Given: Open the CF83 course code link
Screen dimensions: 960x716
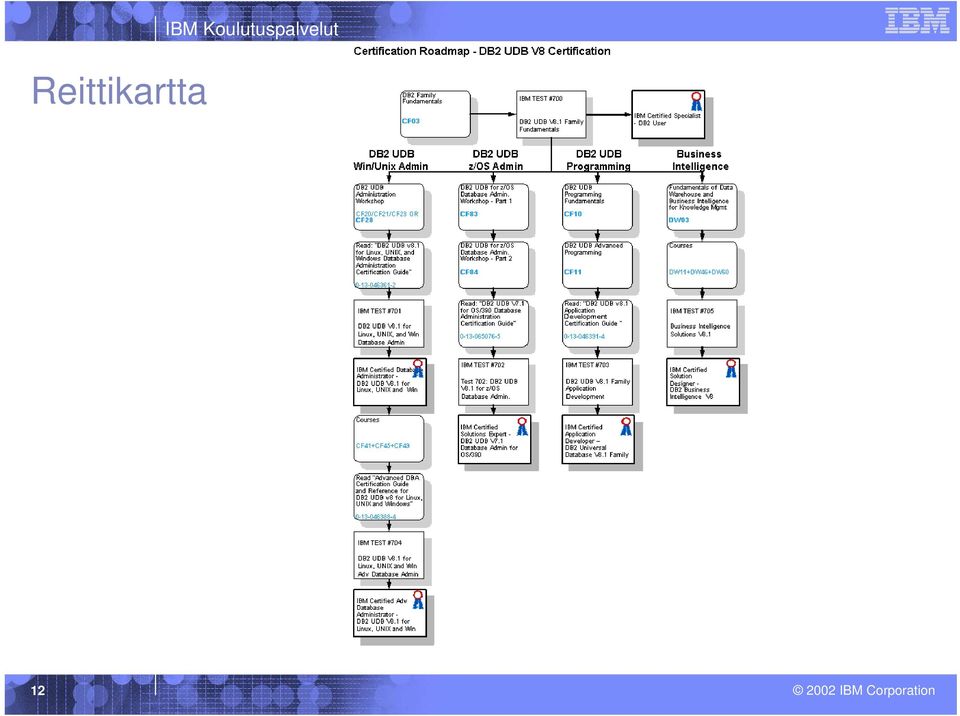Looking at the screenshot, I should (x=469, y=214).
